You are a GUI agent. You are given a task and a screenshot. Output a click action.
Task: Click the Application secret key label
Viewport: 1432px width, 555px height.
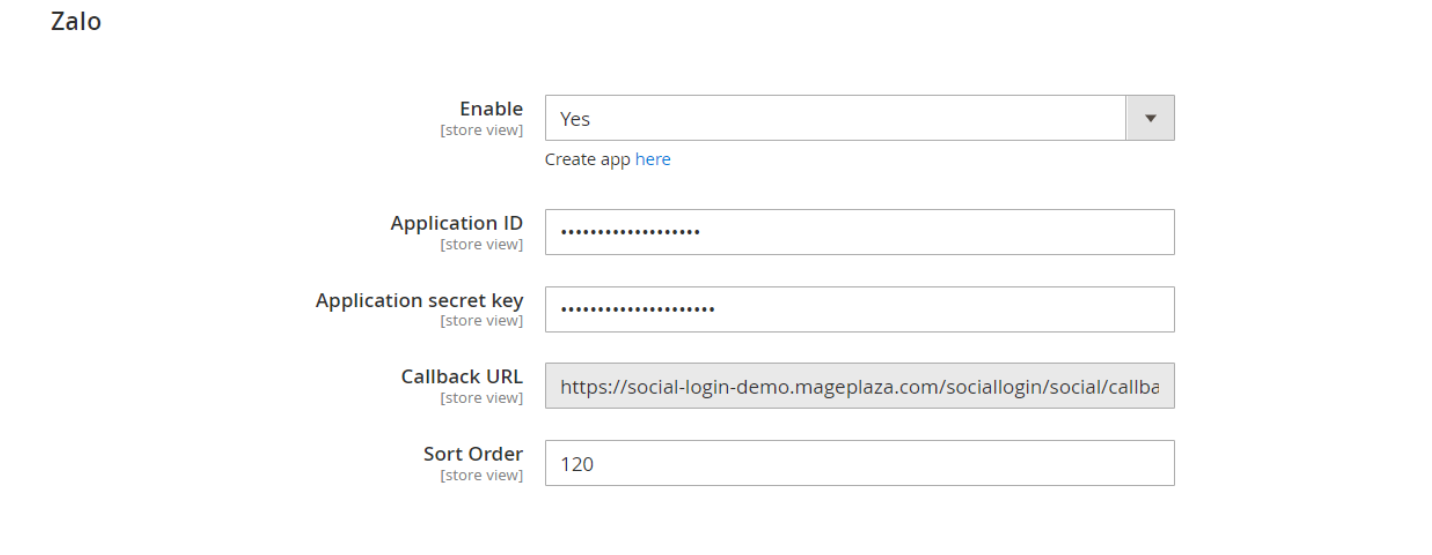[419, 300]
